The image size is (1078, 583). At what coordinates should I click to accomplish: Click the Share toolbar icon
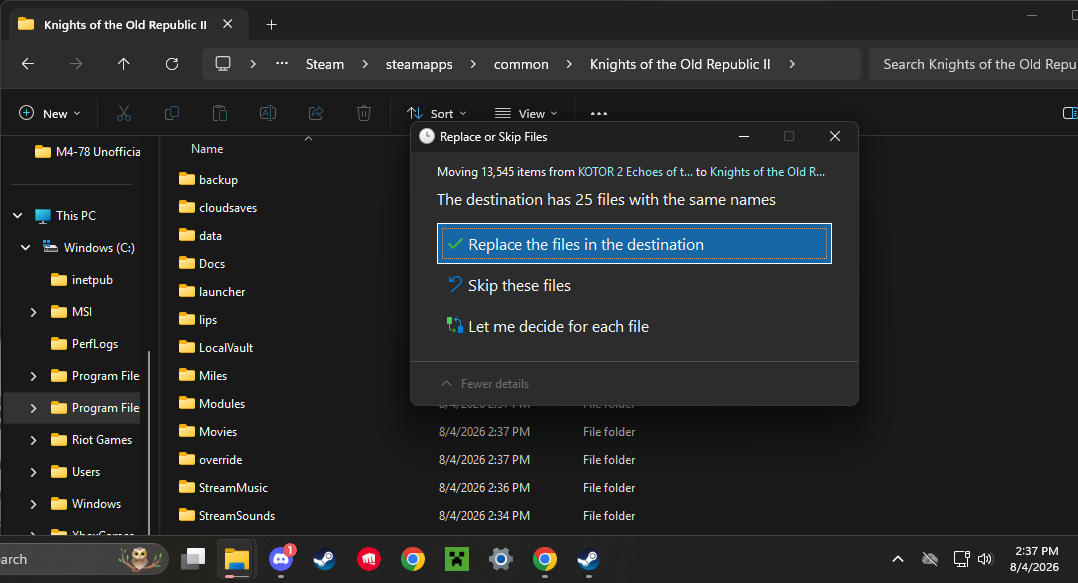[316, 113]
